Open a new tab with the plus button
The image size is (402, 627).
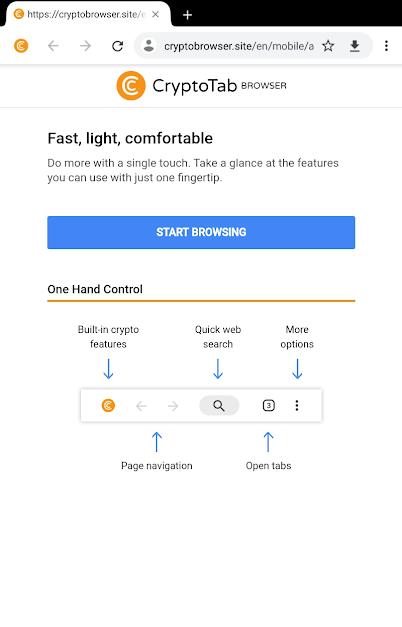click(187, 15)
